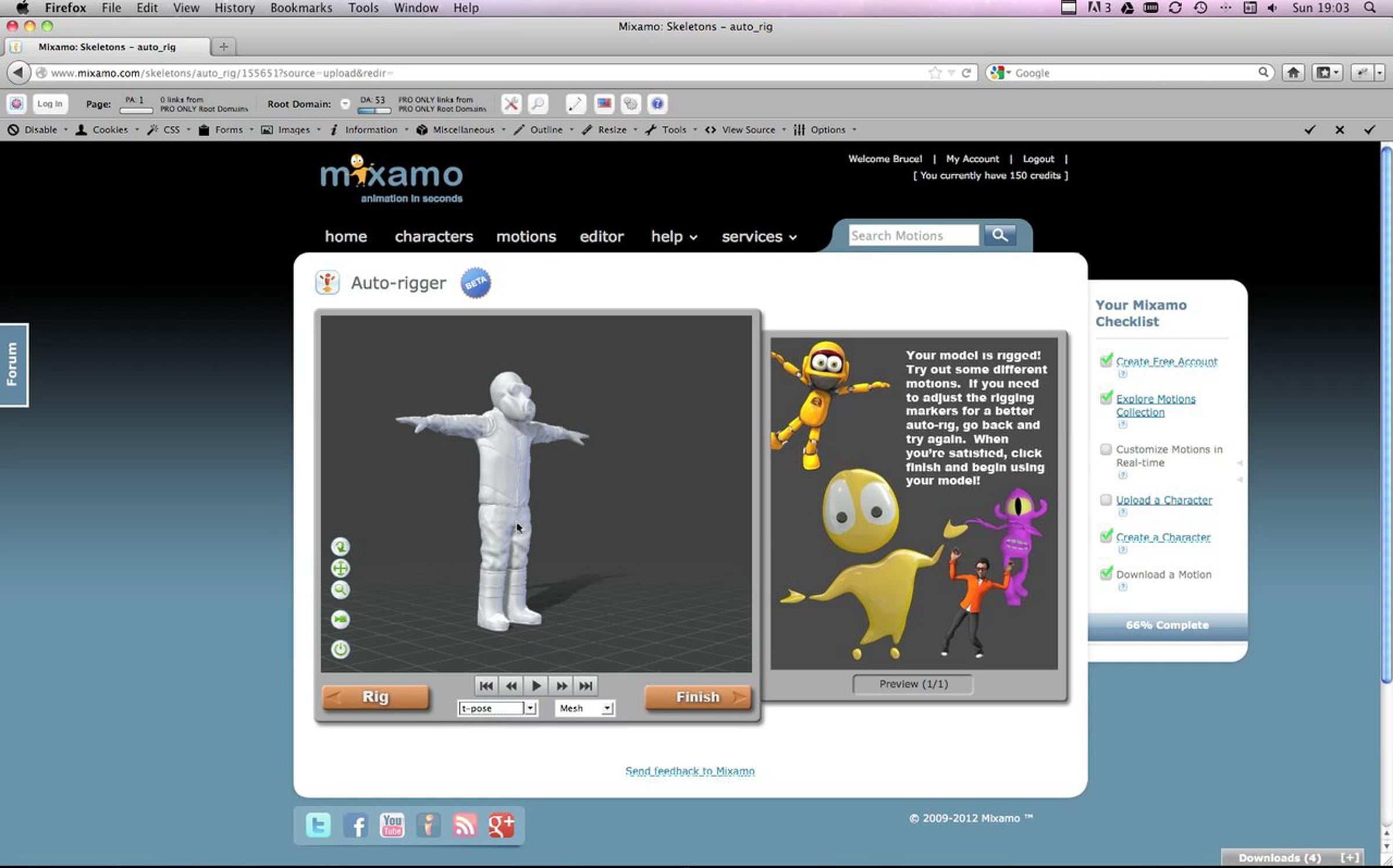Click the green power icon in viewer

point(340,649)
